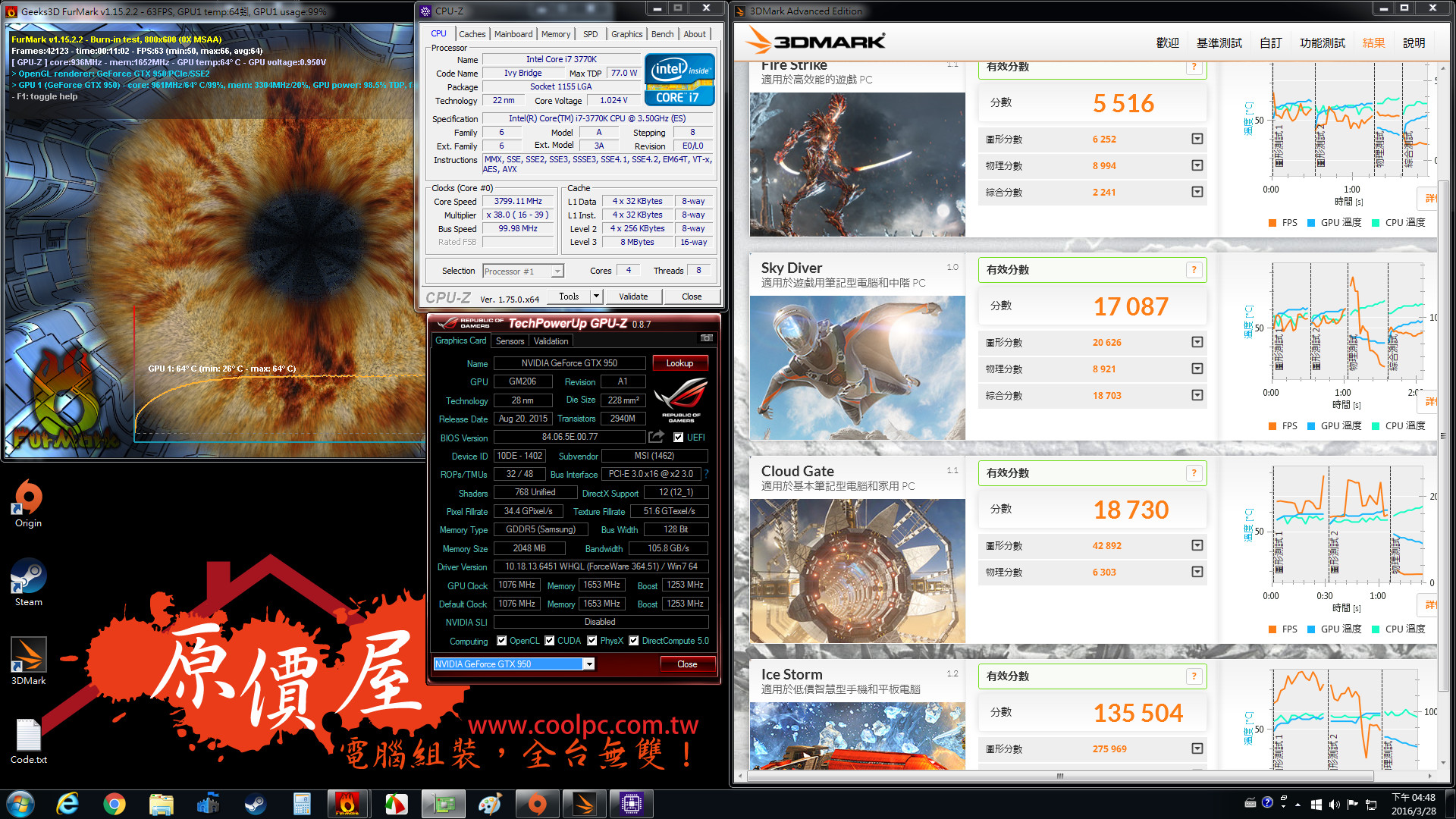
Task: Click the Windows Start button
Action: (20, 804)
